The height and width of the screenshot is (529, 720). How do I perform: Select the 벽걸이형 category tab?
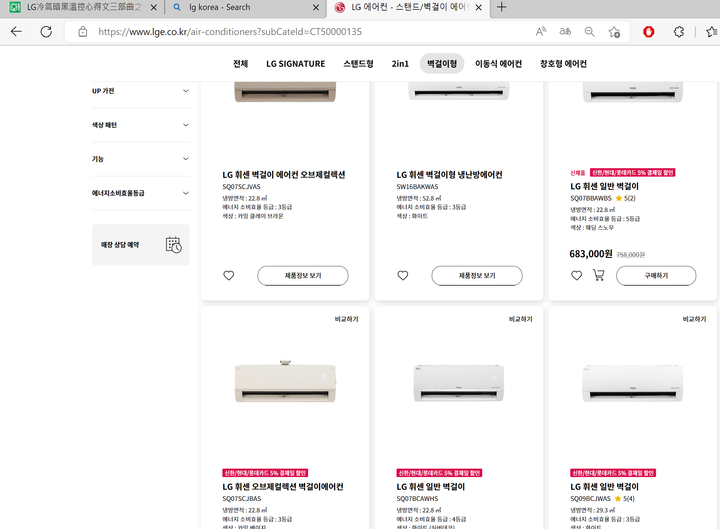pyautogui.click(x=442, y=64)
